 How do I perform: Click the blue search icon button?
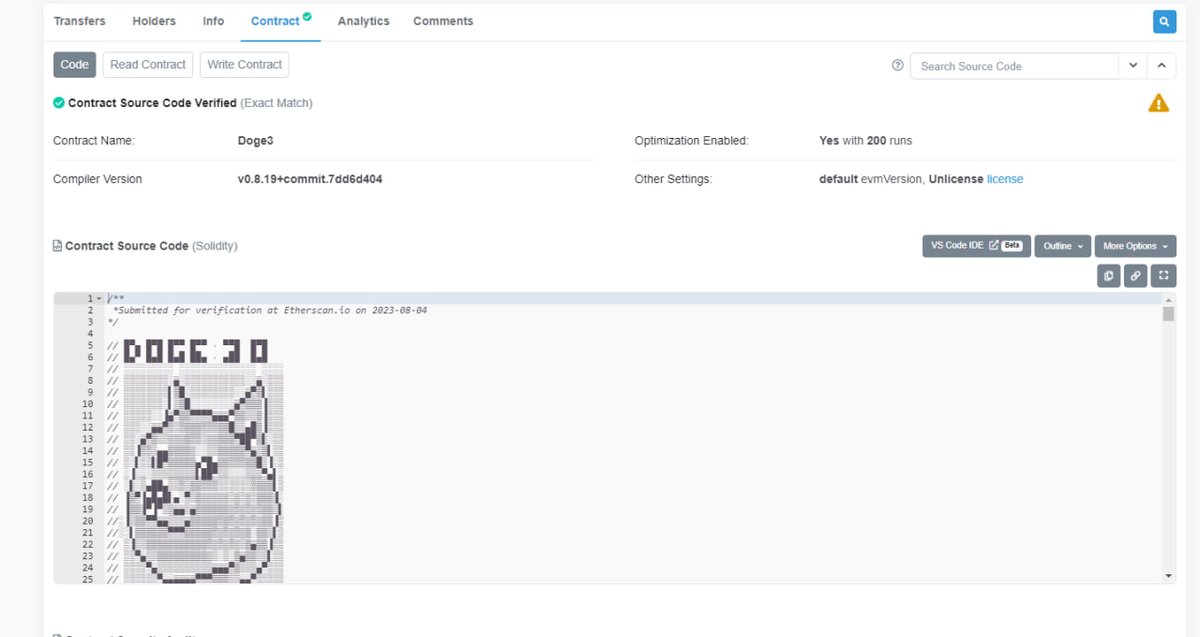(1164, 21)
